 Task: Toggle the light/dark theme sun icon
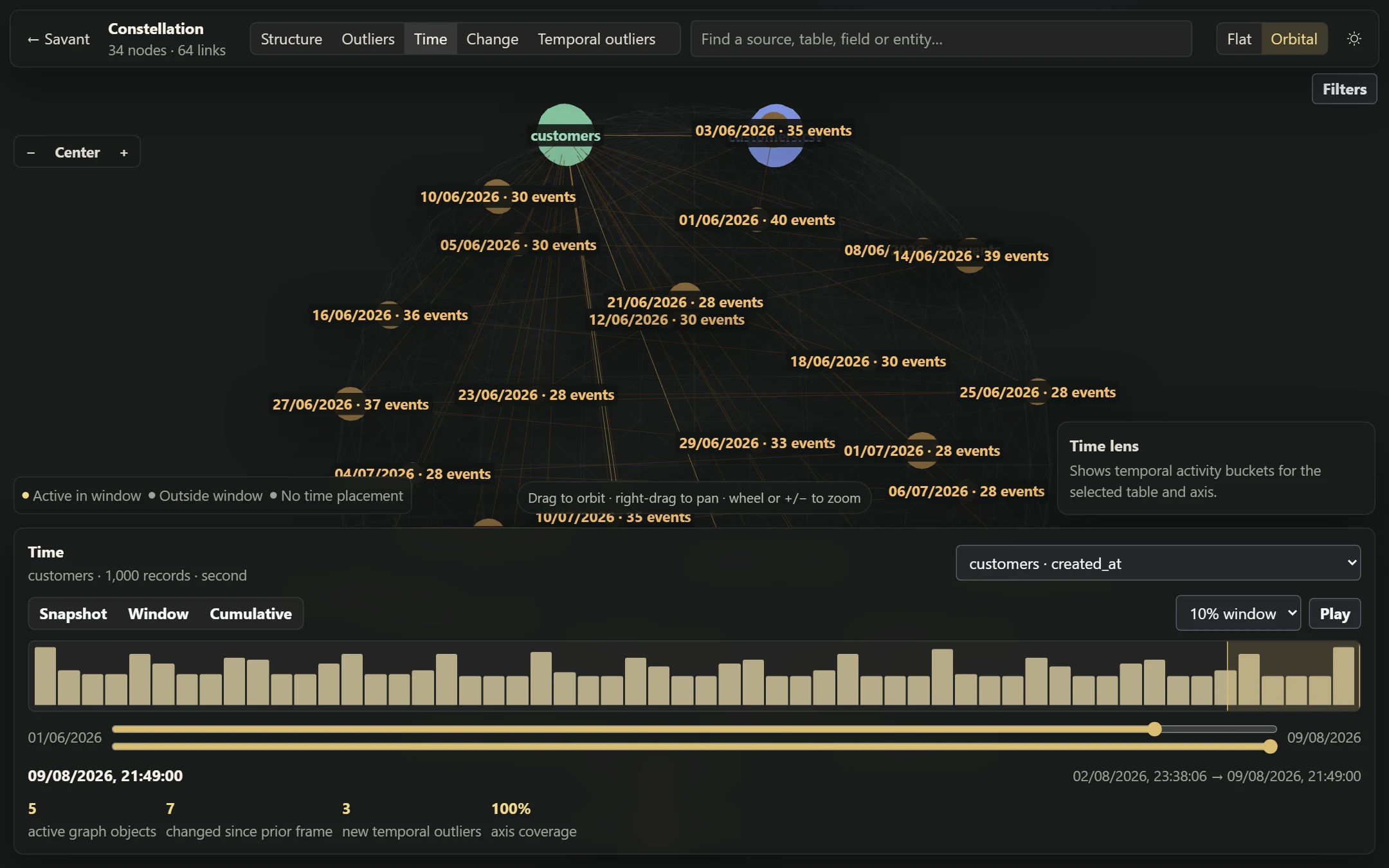[x=1354, y=39]
